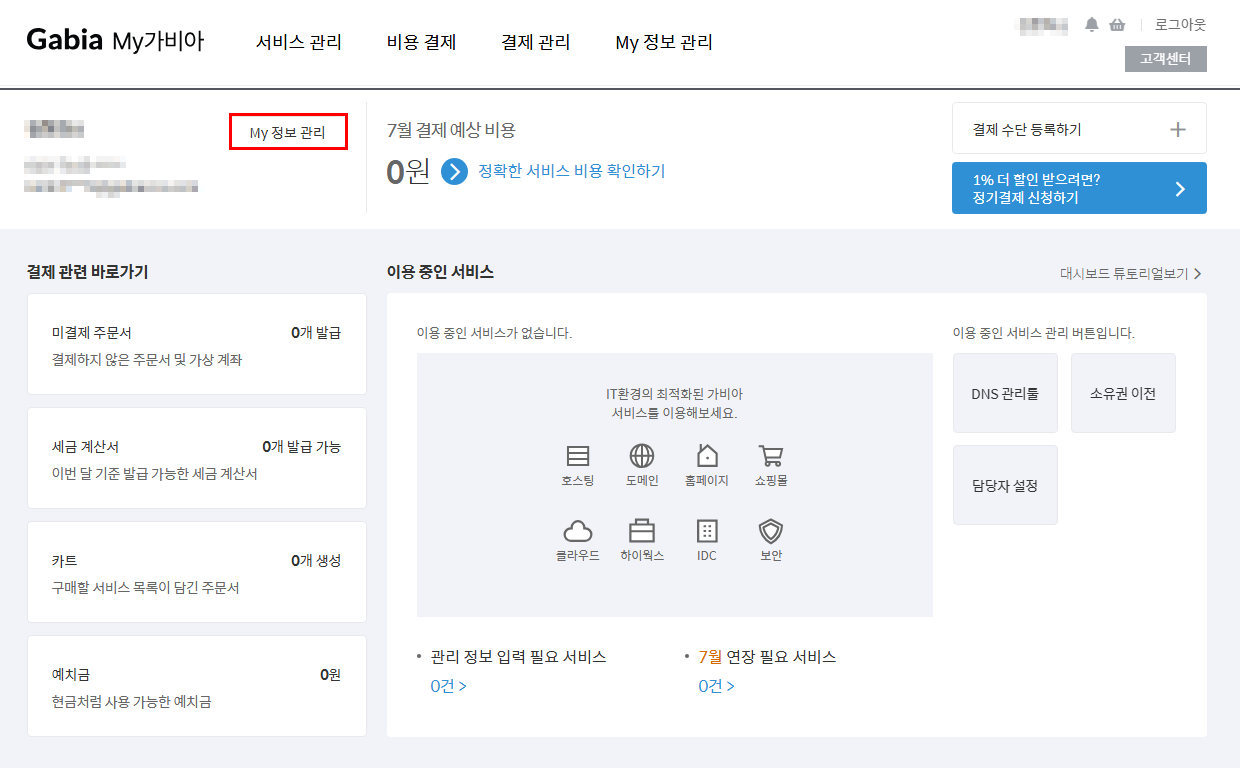Image resolution: width=1240 pixels, height=775 pixels.
Task: Select the homepage house icon
Action: (707, 457)
